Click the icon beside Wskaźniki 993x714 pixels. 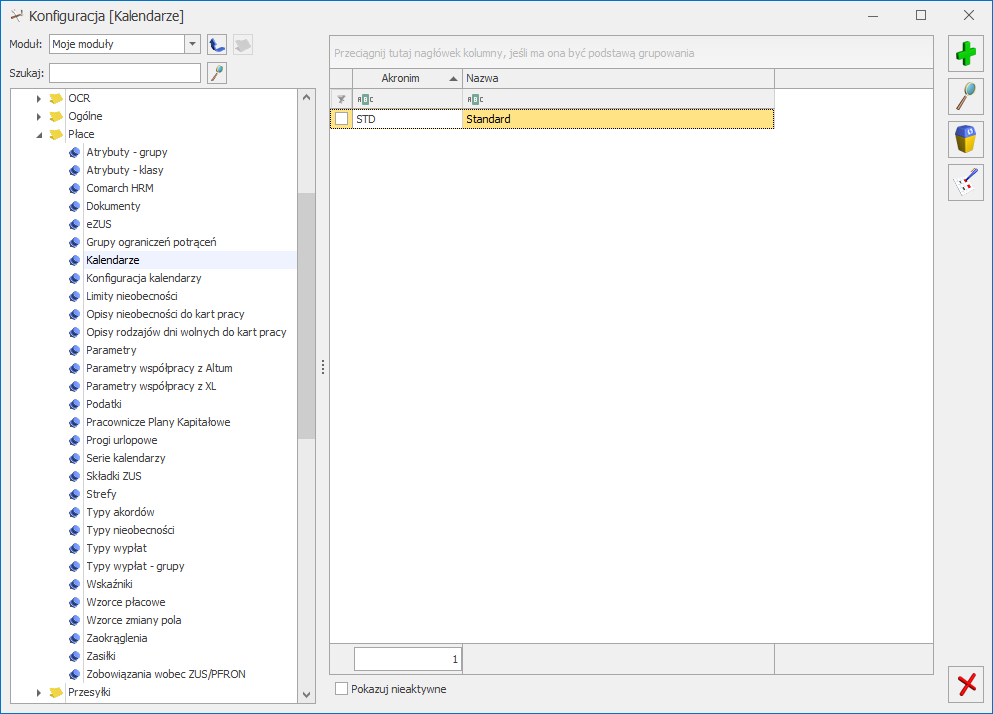(75, 584)
